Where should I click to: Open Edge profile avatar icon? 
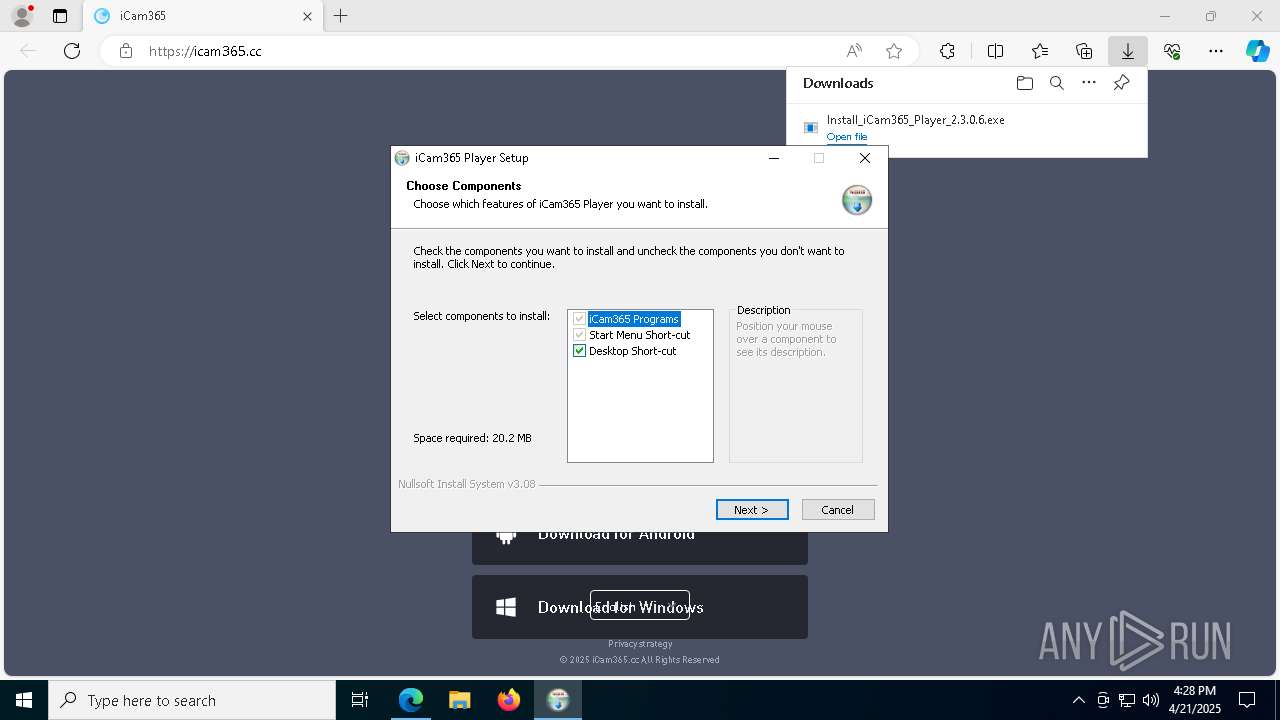pos(21,16)
